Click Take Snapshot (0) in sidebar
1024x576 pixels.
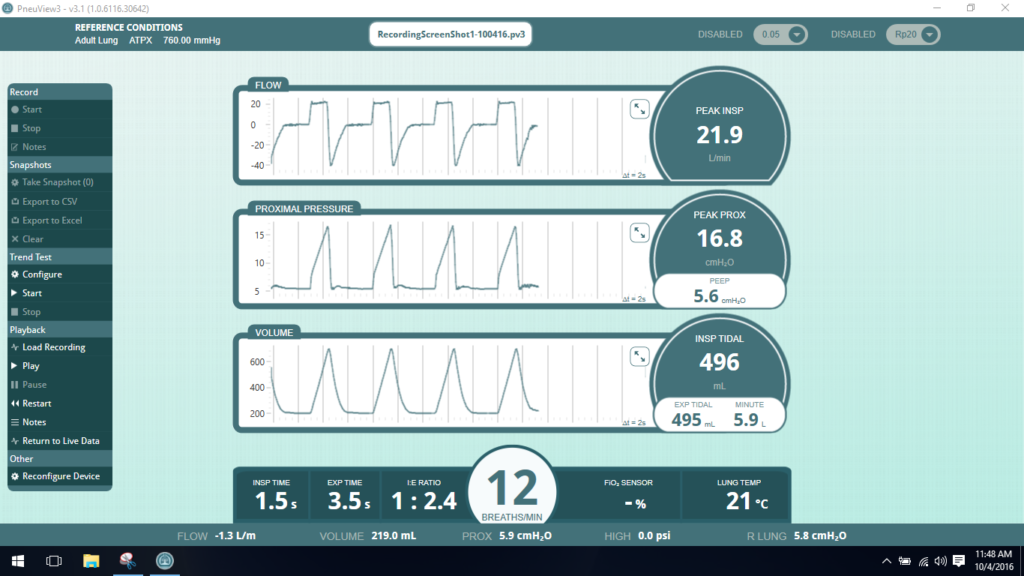(59, 182)
